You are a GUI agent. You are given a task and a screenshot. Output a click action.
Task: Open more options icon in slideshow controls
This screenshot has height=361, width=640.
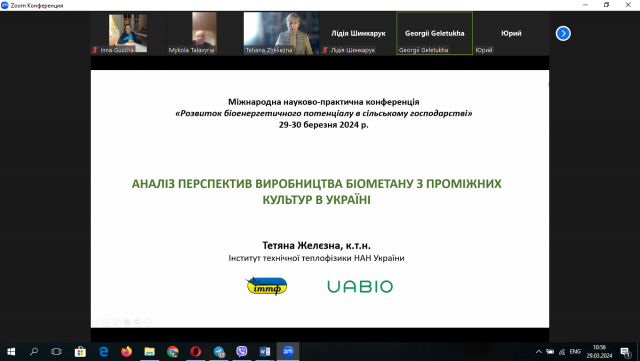tap(148, 322)
